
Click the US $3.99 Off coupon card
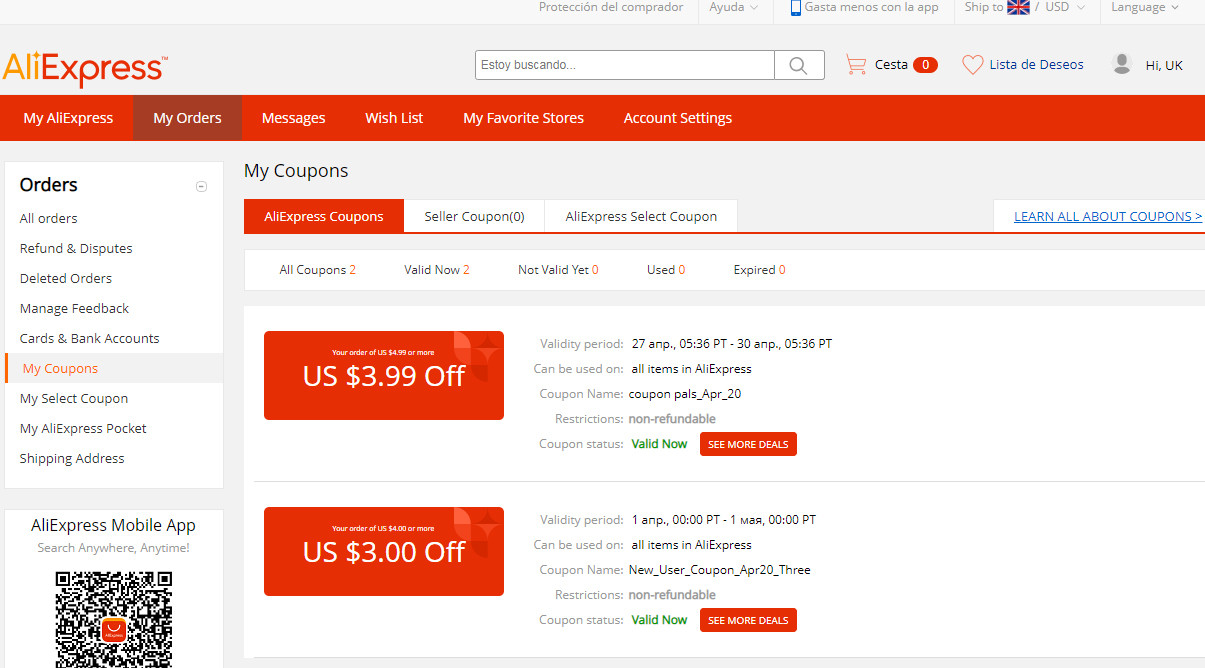click(x=384, y=375)
